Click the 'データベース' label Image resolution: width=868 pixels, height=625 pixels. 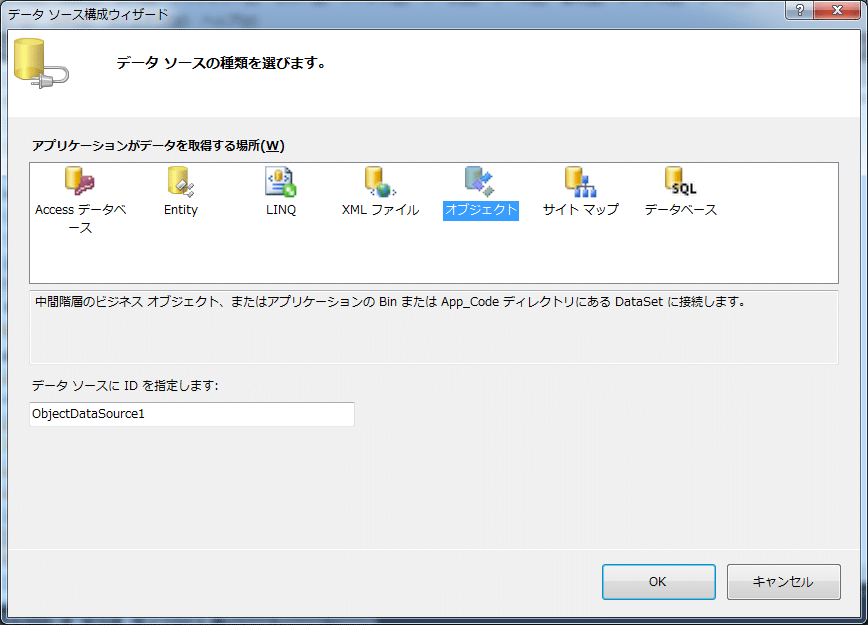[x=681, y=210]
